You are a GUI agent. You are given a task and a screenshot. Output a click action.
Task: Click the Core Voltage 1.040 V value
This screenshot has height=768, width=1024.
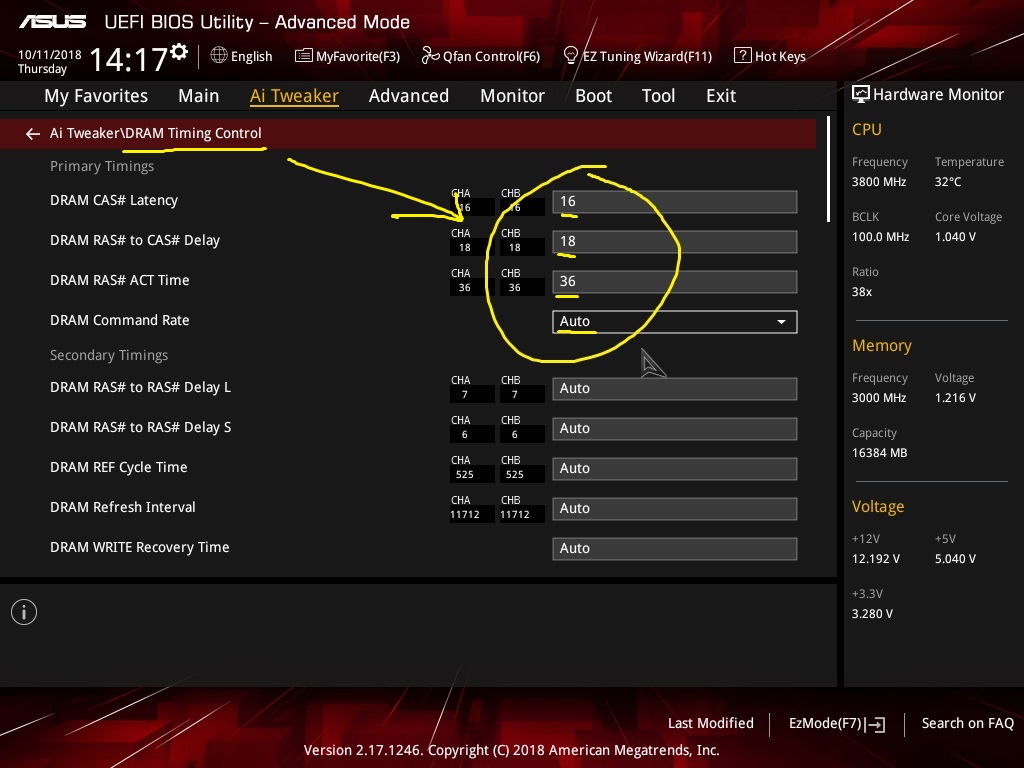(x=955, y=237)
